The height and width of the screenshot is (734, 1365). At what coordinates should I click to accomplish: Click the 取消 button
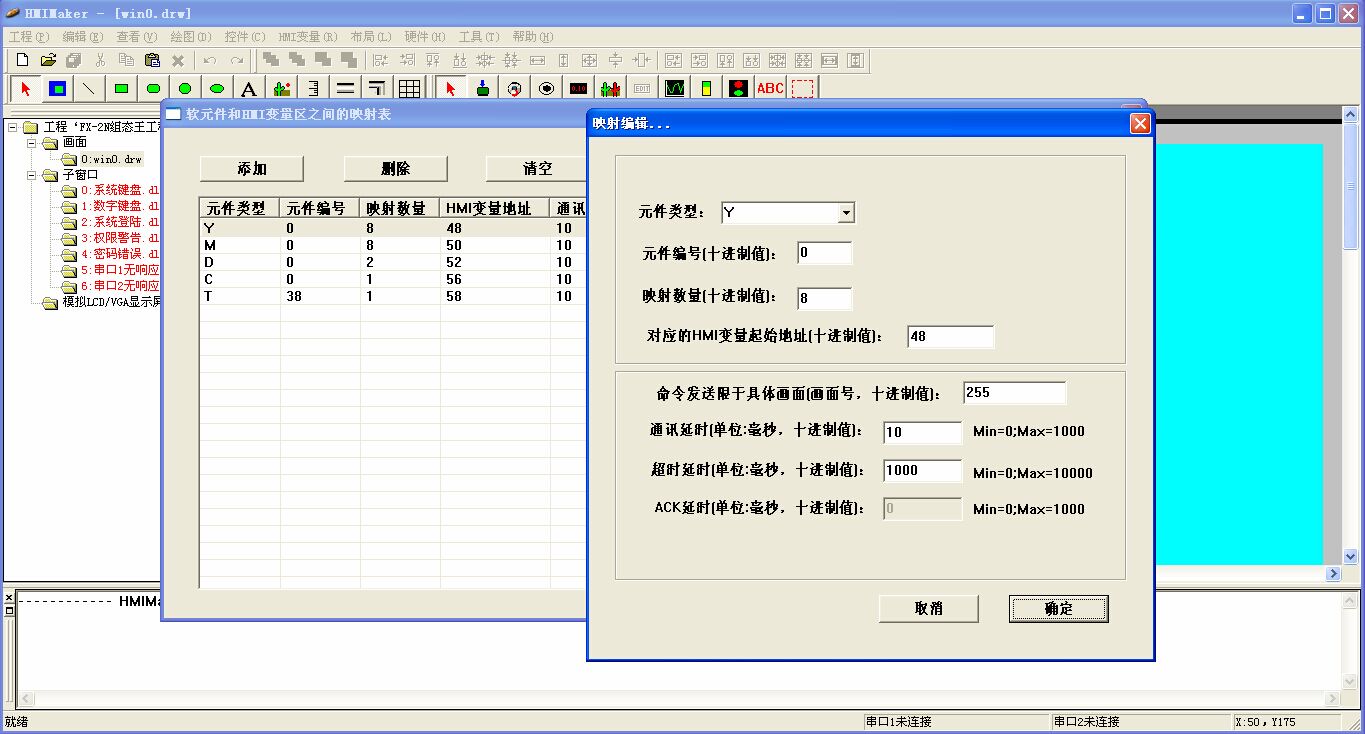(x=928, y=608)
